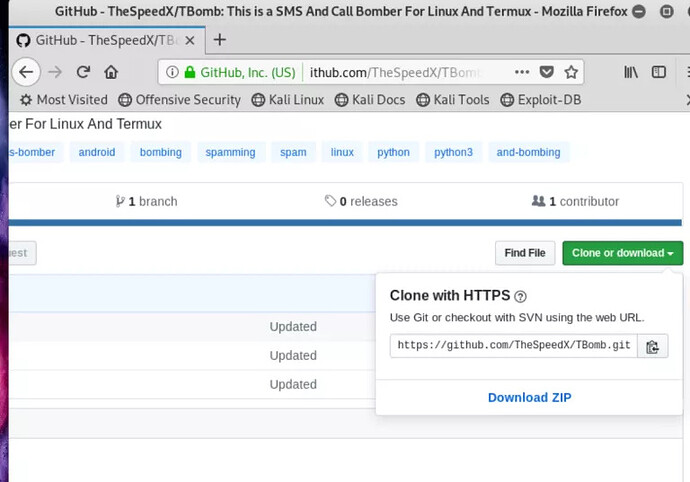Click the browser Back arrow button
690x482 pixels.
(25, 72)
